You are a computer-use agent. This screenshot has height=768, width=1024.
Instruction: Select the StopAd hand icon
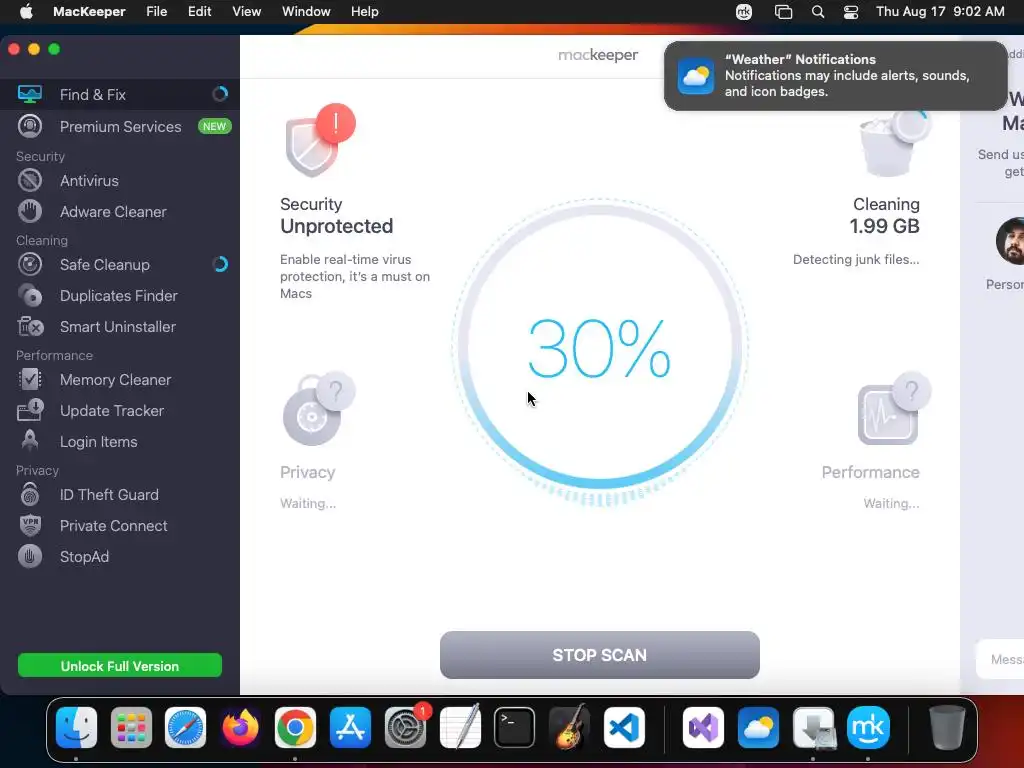tap(30, 556)
